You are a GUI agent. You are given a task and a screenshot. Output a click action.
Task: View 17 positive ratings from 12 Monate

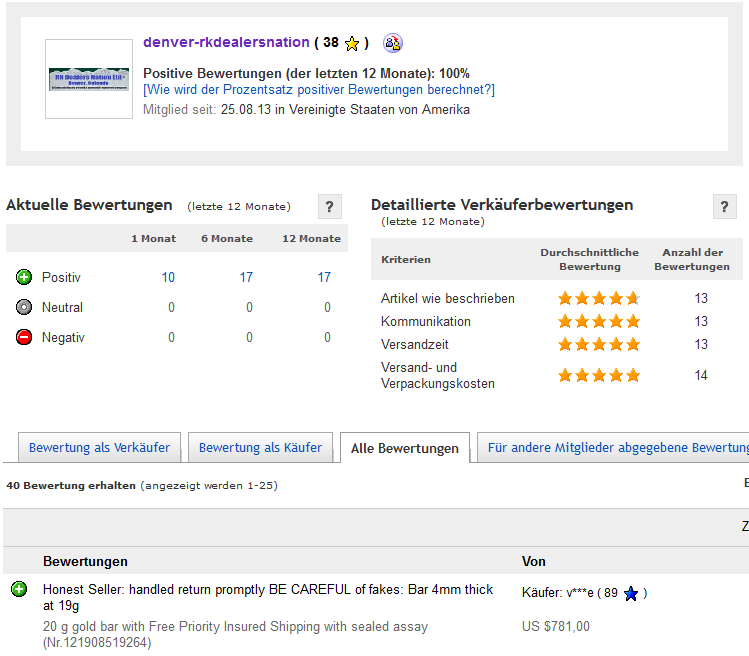(x=324, y=277)
